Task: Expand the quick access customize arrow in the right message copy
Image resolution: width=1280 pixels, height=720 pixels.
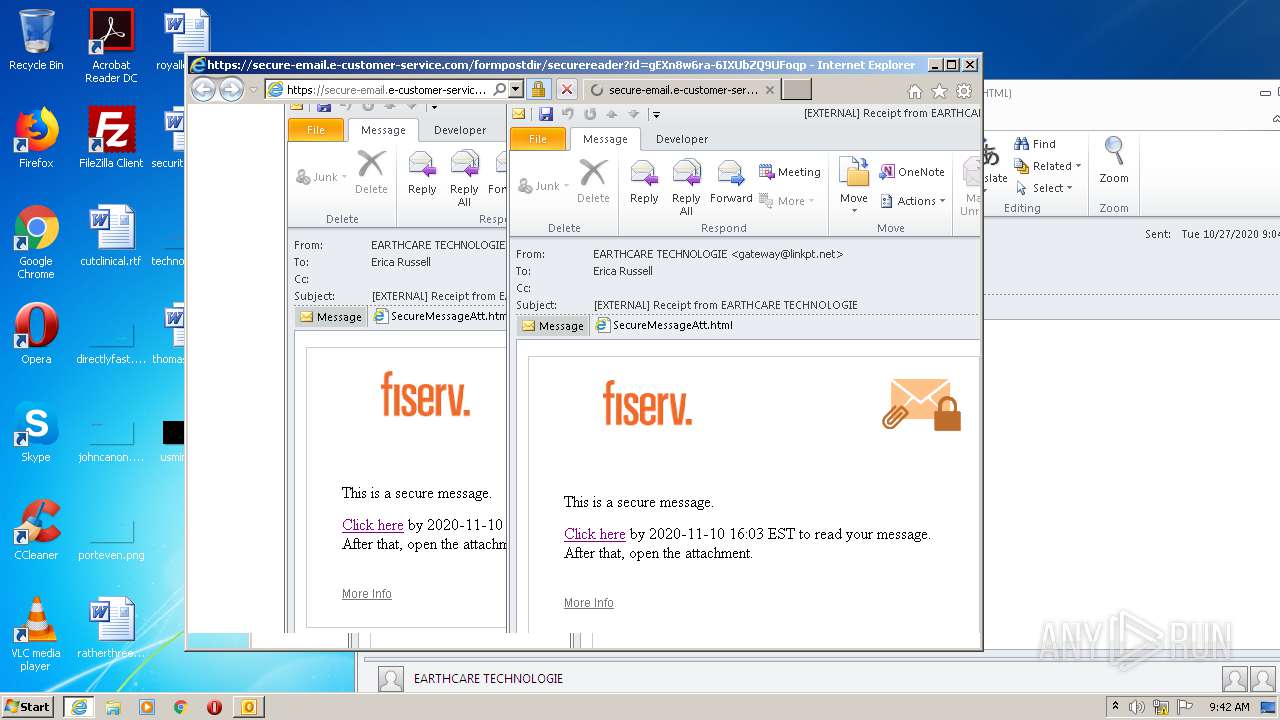Action: 656,115
